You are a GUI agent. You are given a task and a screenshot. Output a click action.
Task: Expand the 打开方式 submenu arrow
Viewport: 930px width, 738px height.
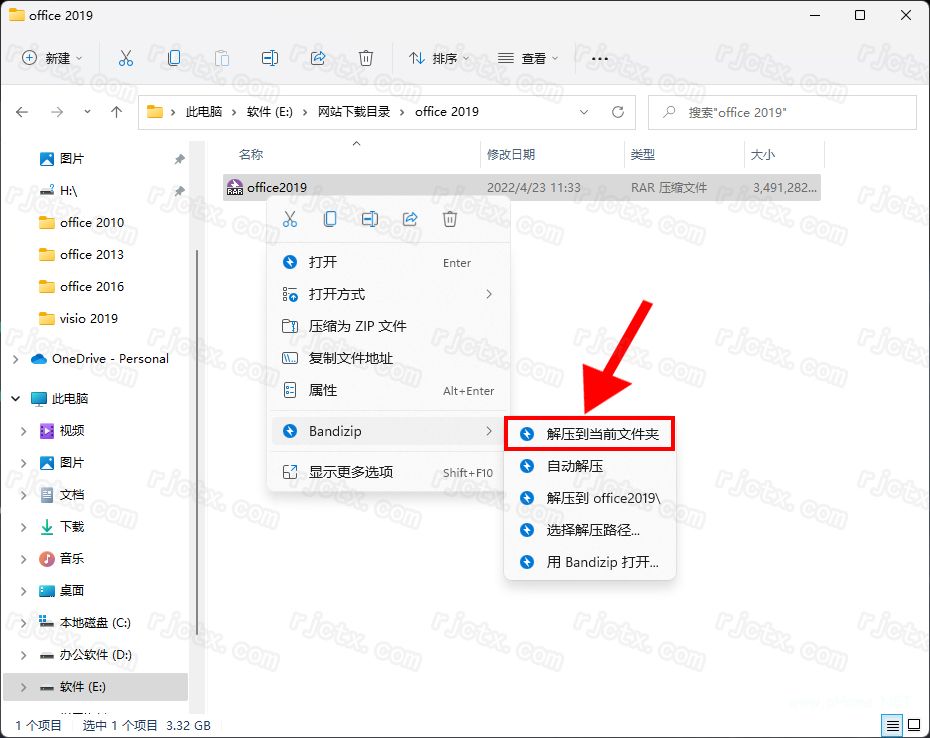click(x=487, y=294)
